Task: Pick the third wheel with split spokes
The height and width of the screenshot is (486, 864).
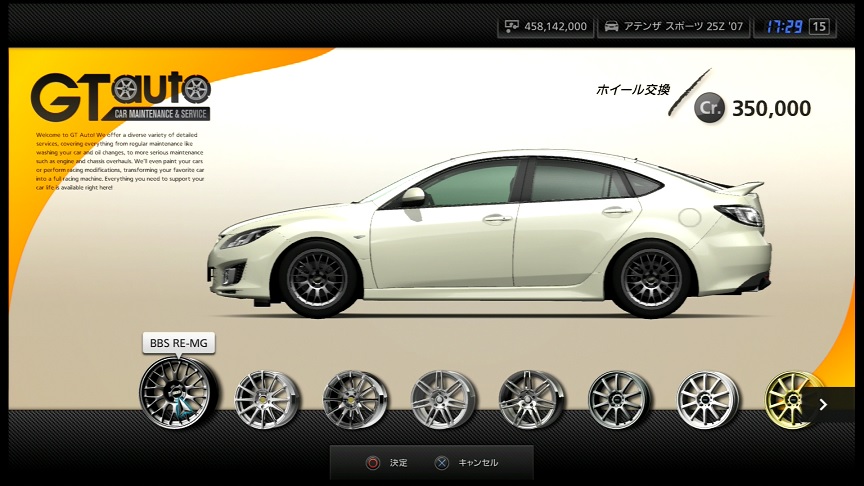Action: (354, 399)
